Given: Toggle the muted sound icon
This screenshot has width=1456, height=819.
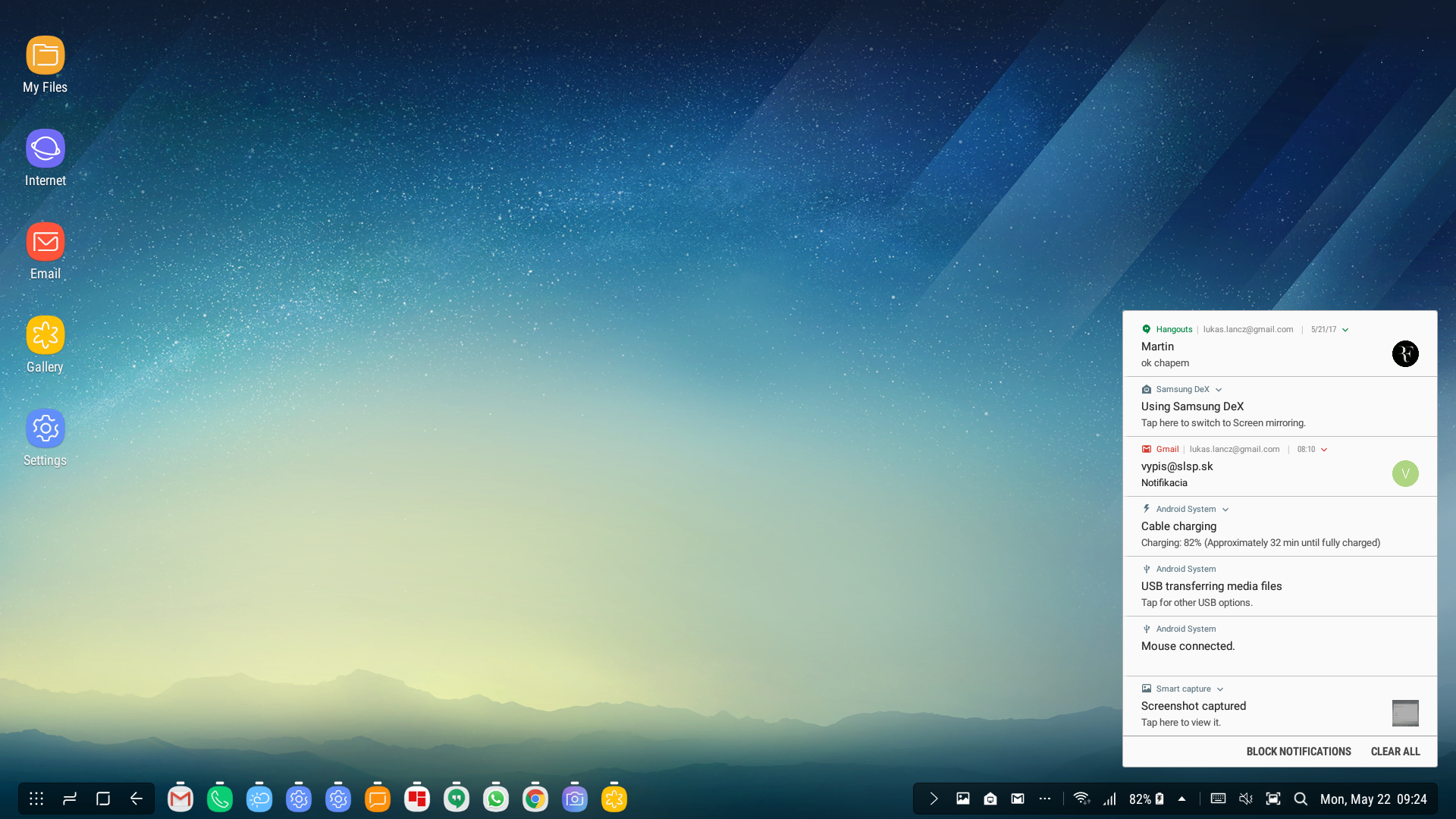Looking at the screenshot, I should [x=1246, y=799].
